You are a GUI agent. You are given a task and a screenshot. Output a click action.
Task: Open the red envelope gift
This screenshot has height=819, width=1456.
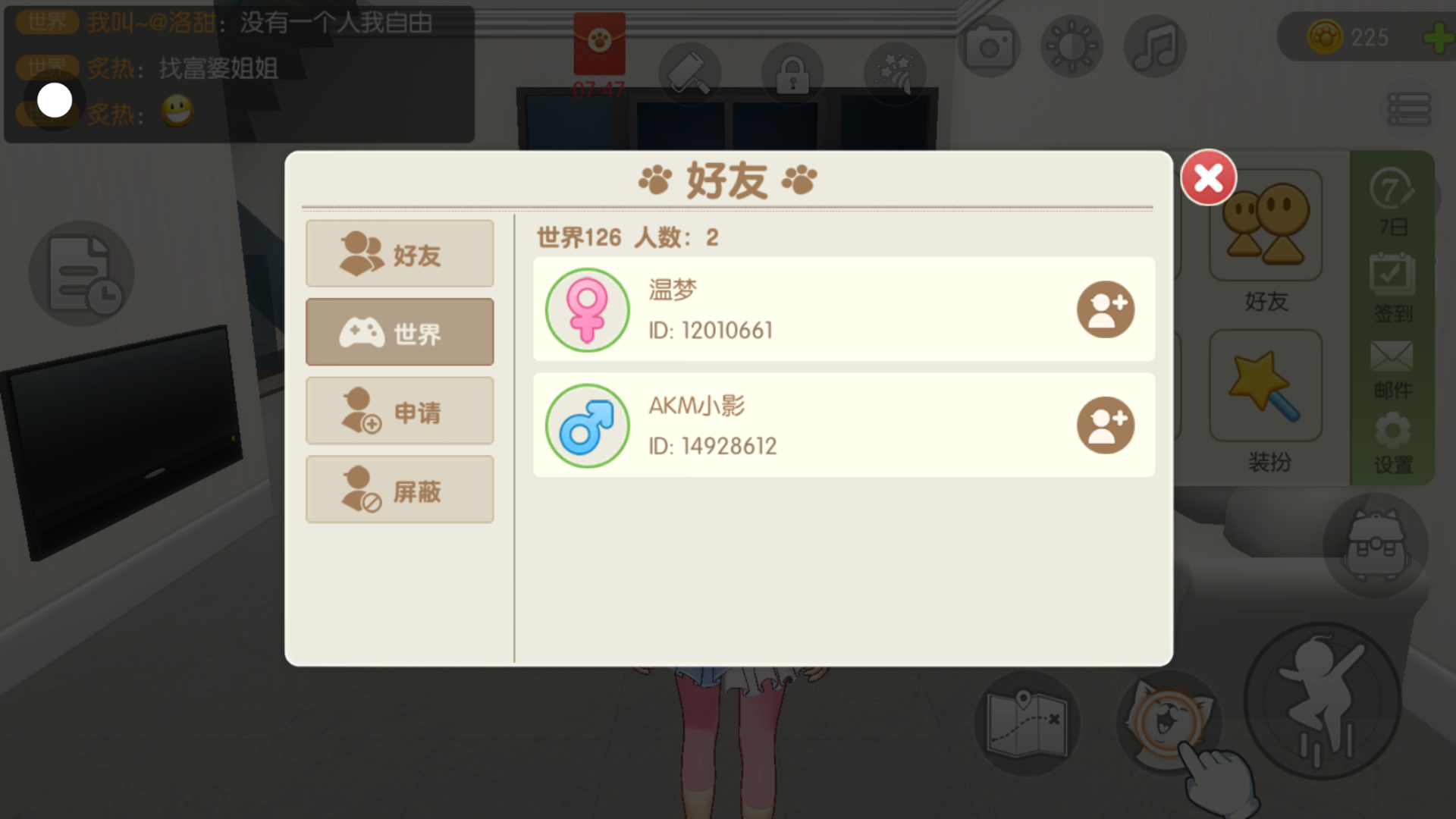599,44
